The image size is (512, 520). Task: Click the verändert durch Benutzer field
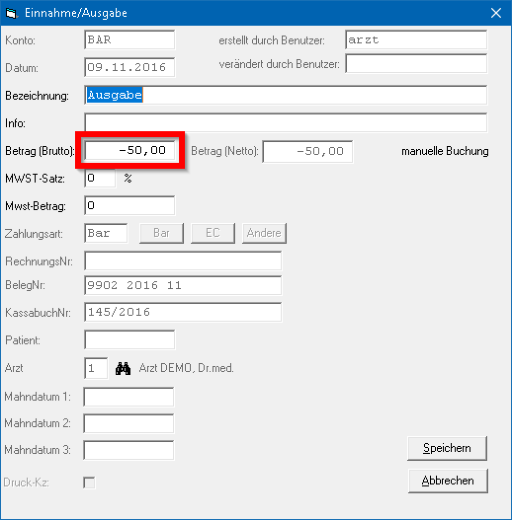point(416,64)
